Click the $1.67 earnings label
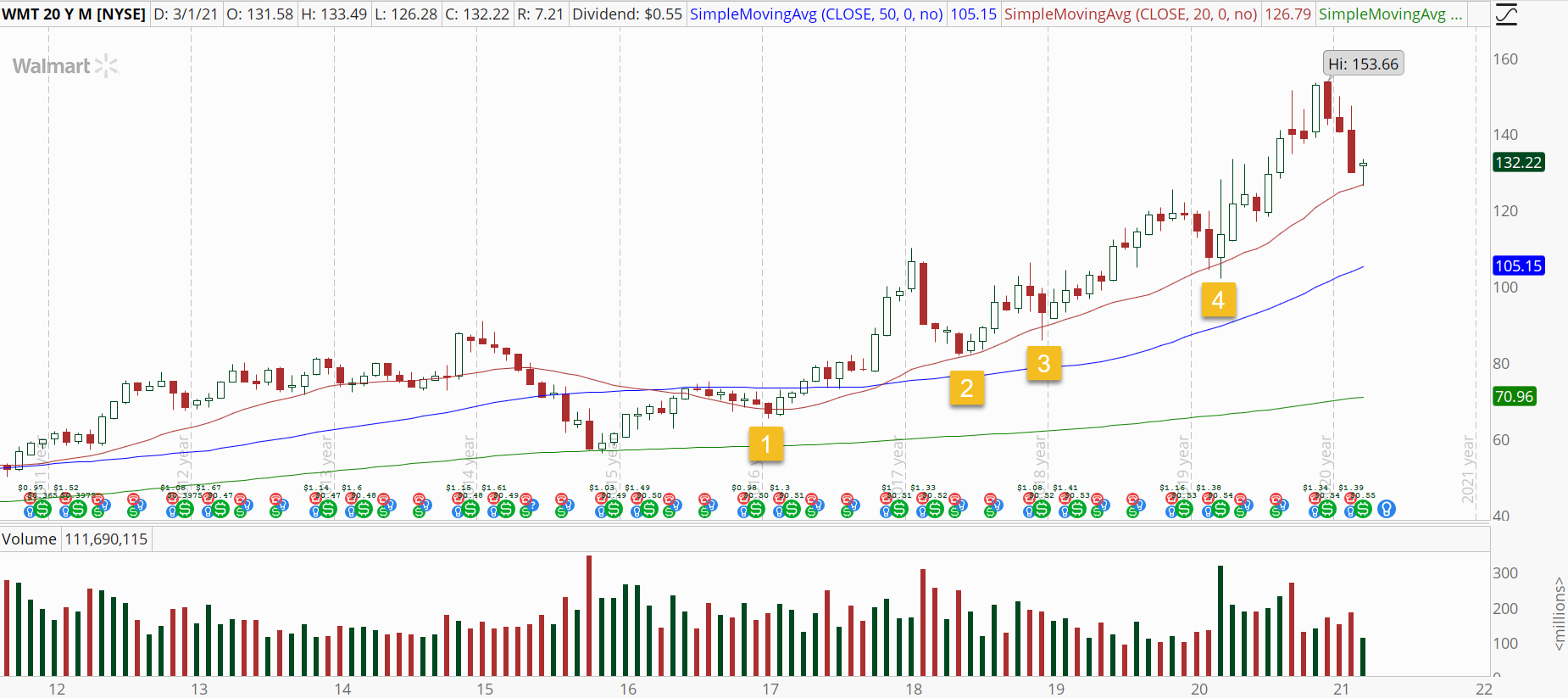The width and height of the screenshot is (1568, 698). (x=209, y=488)
